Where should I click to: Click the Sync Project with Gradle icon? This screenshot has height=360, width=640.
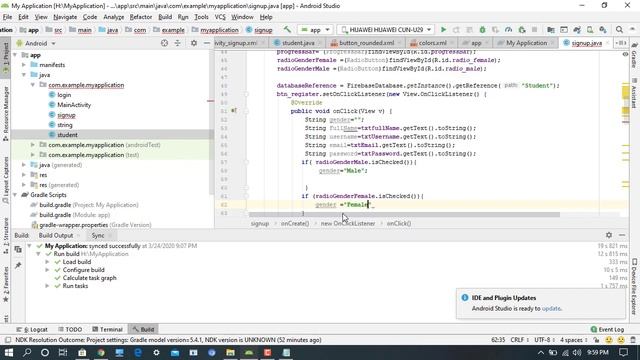point(577,30)
